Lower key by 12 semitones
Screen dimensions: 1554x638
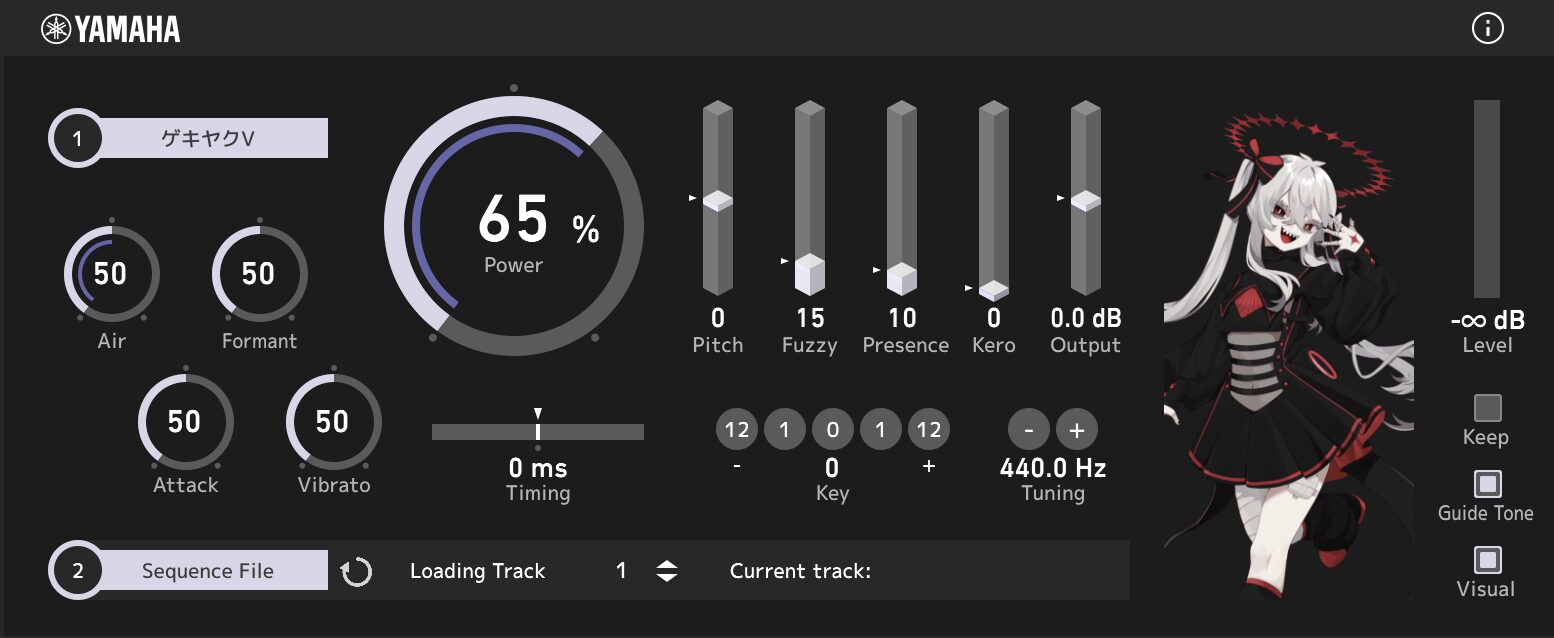point(737,430)
